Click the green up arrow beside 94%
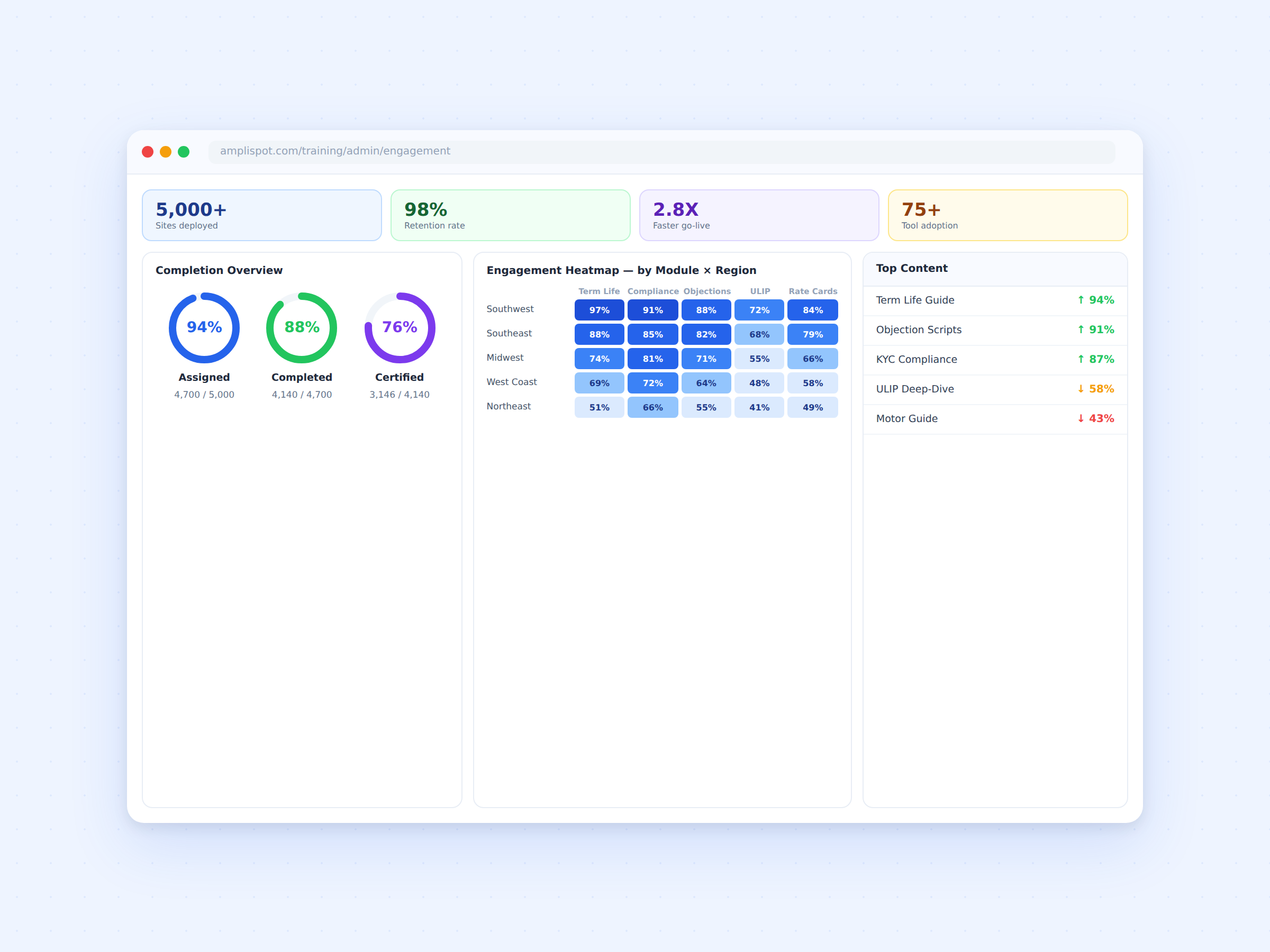The width and height of the screenshot is (1270, 952). point(1081,300)
